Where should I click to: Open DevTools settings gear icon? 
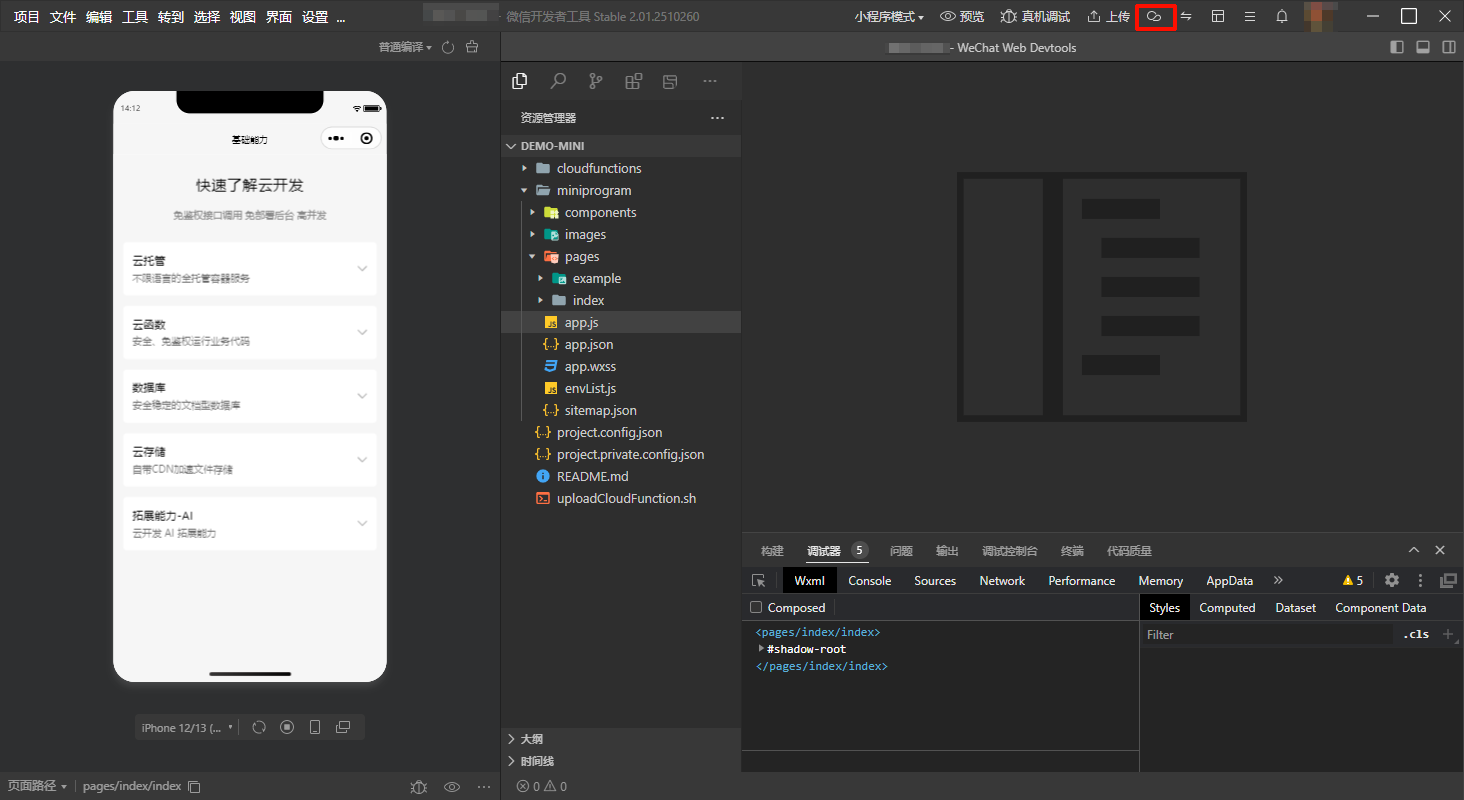pos(1392,581)
